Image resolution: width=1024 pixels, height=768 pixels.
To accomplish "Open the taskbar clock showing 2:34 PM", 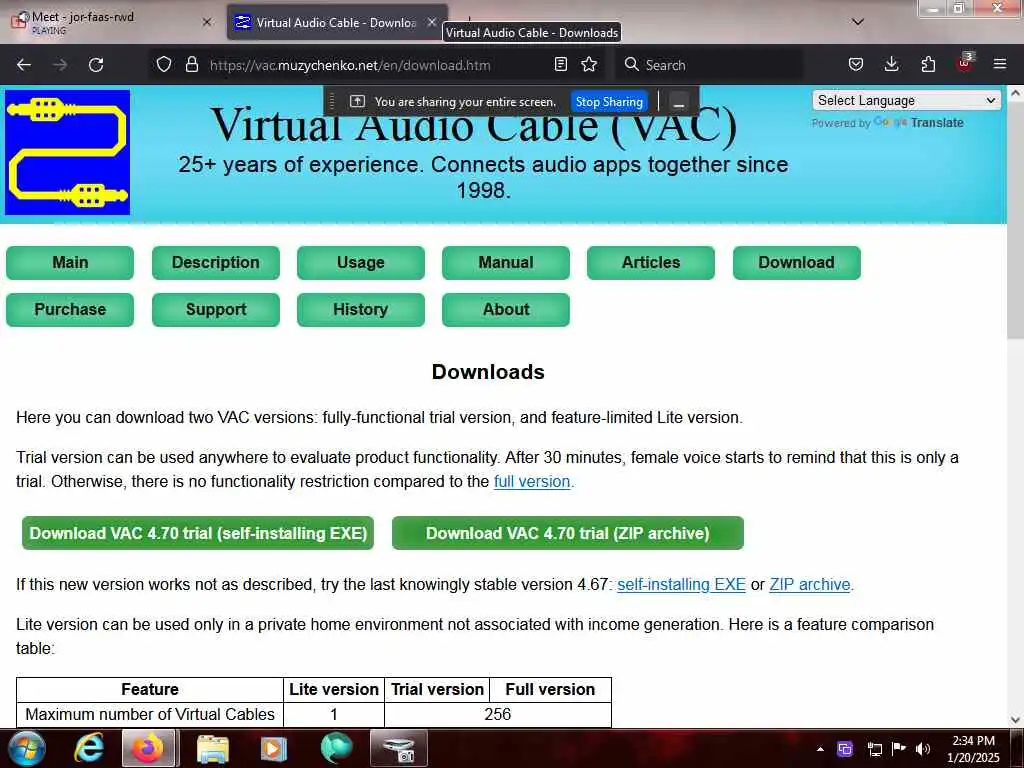I will tap(973, 749).
